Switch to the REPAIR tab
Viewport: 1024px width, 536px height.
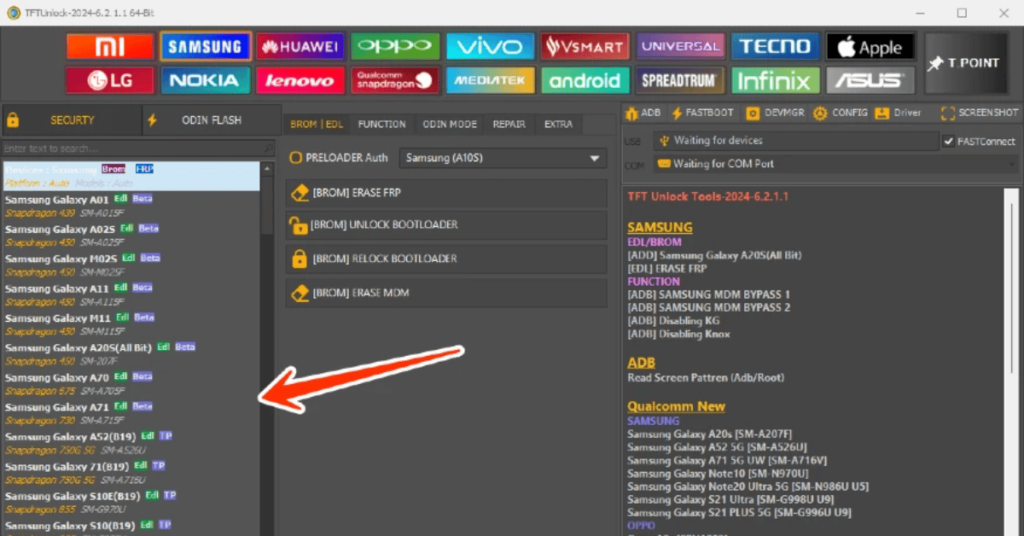(x=509, y=124)
